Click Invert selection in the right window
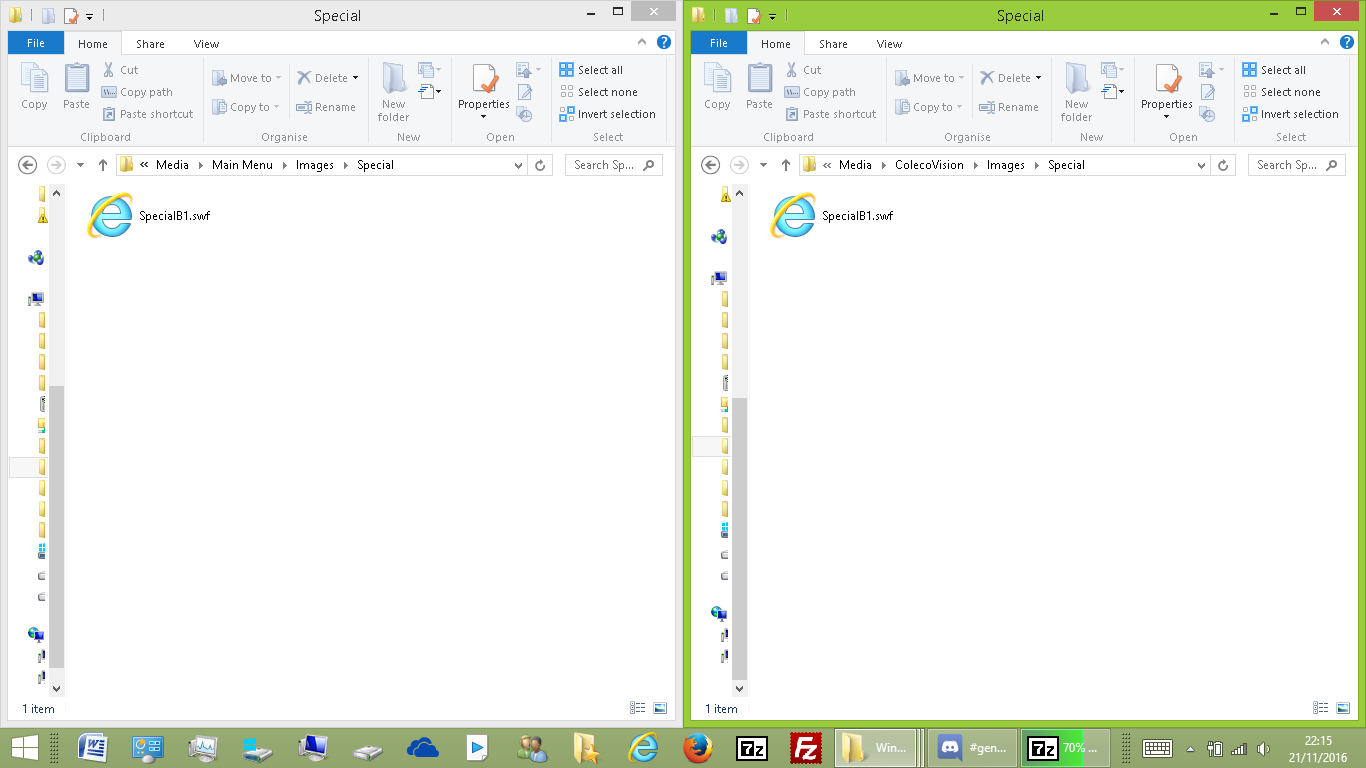Viewport: 1366px width, 768px height. 1290,114
